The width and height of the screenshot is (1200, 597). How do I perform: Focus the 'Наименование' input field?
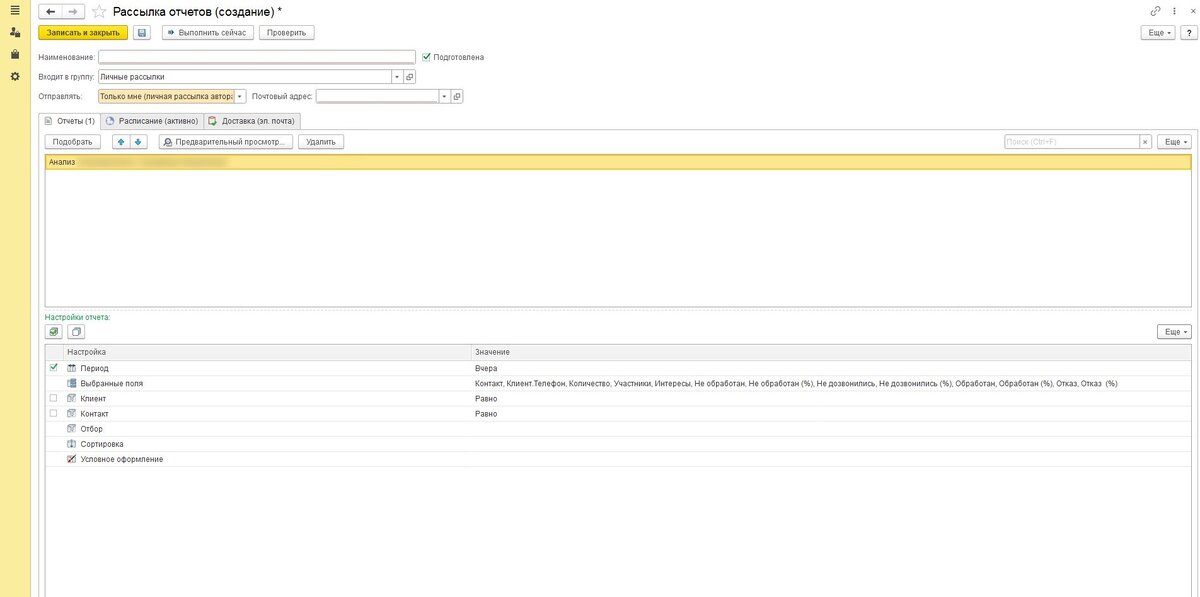(x=256, y=57)
